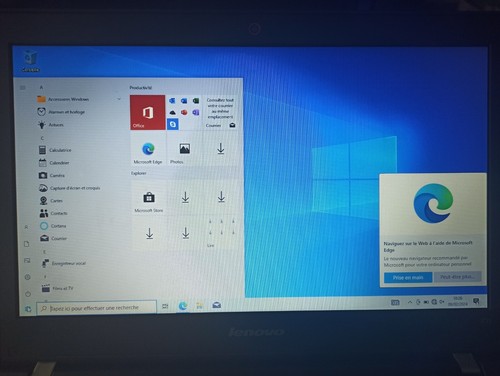Viewport: 500px width, 376px height.
Task: Open the notification center icon
Action: tap(476, 301)
